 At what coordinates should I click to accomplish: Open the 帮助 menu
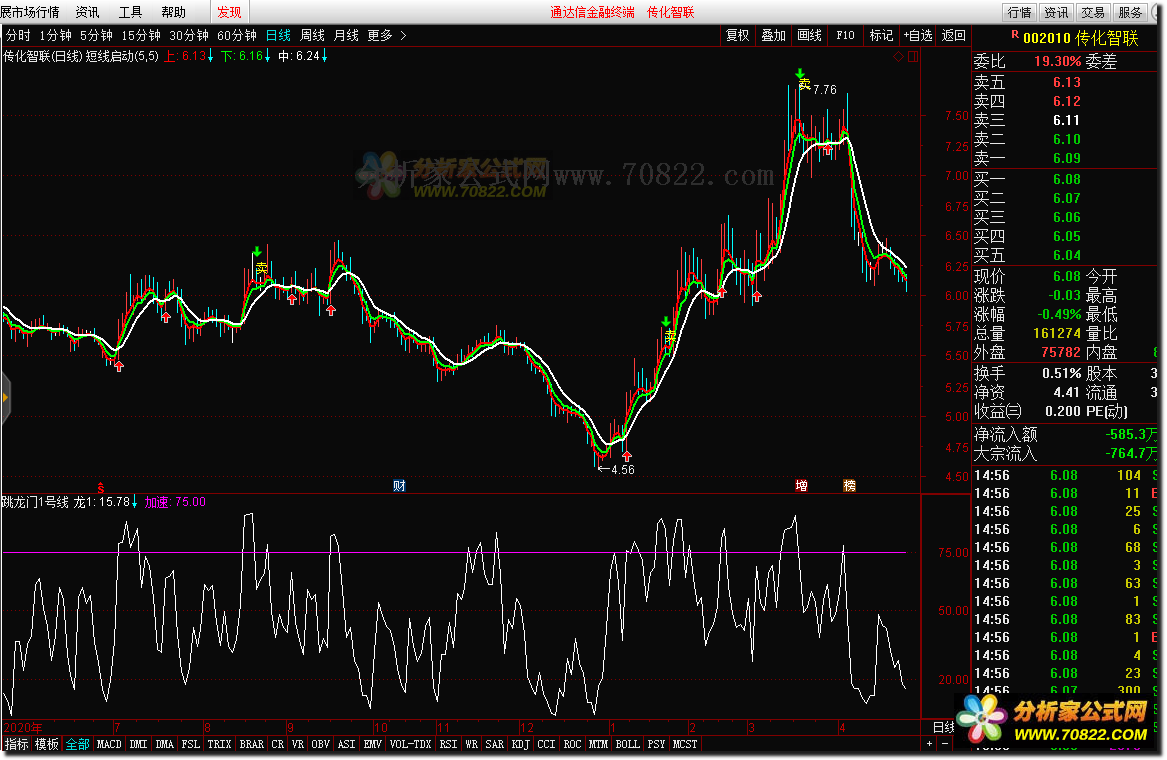click(x=173, y=12)
